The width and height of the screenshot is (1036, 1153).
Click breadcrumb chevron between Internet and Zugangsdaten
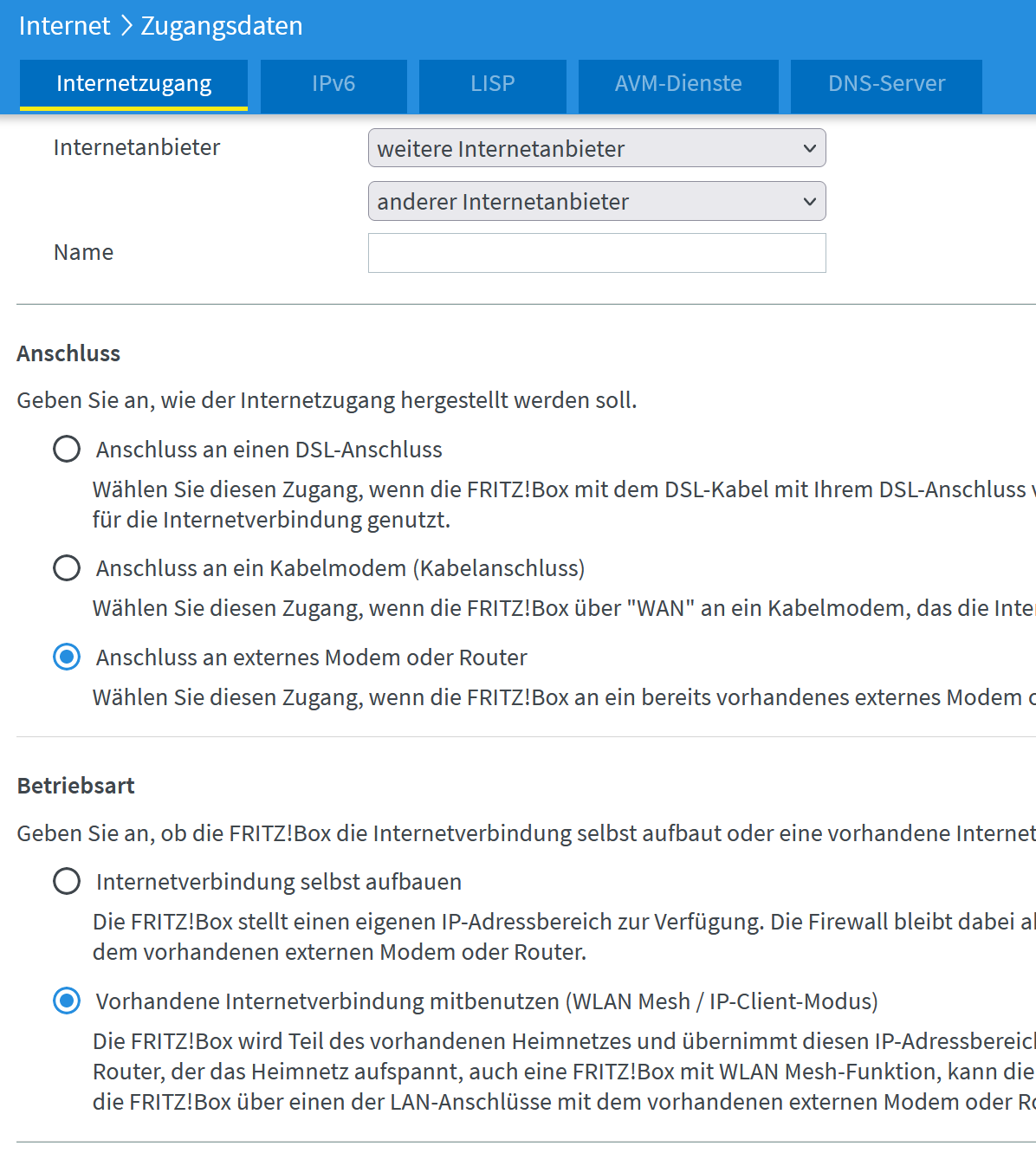tap(126, 26)
